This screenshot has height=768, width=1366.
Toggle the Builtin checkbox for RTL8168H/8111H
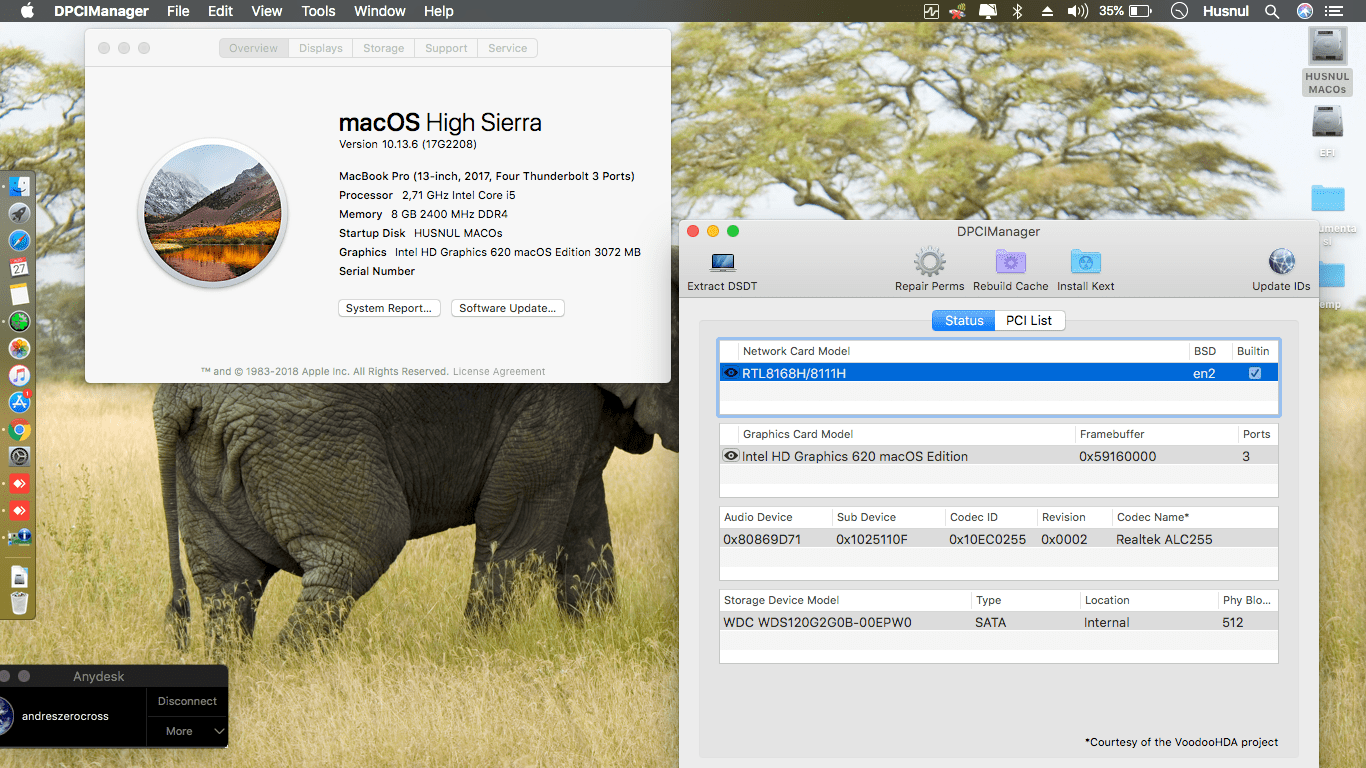[x=1255, y=373]
